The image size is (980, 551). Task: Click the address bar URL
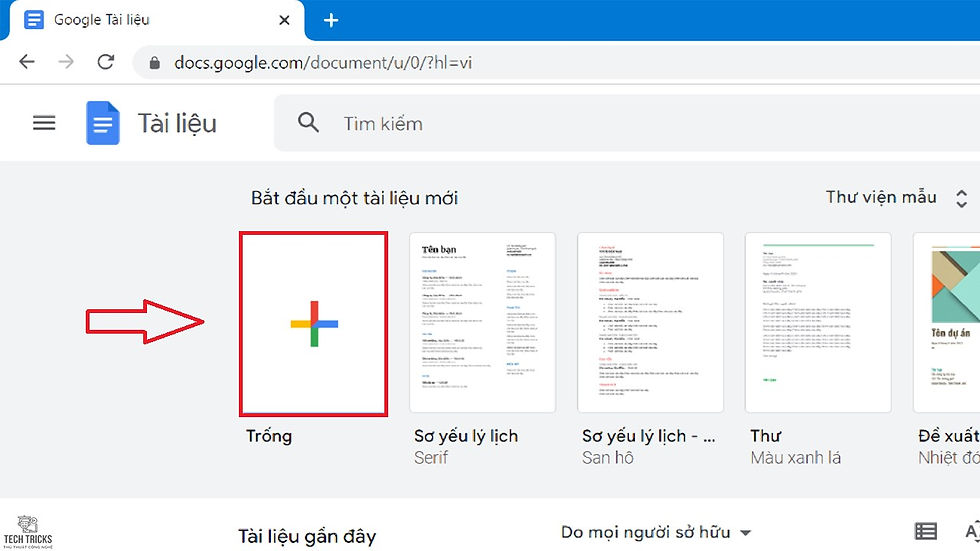pyautogui.click(x=322, y=62)
